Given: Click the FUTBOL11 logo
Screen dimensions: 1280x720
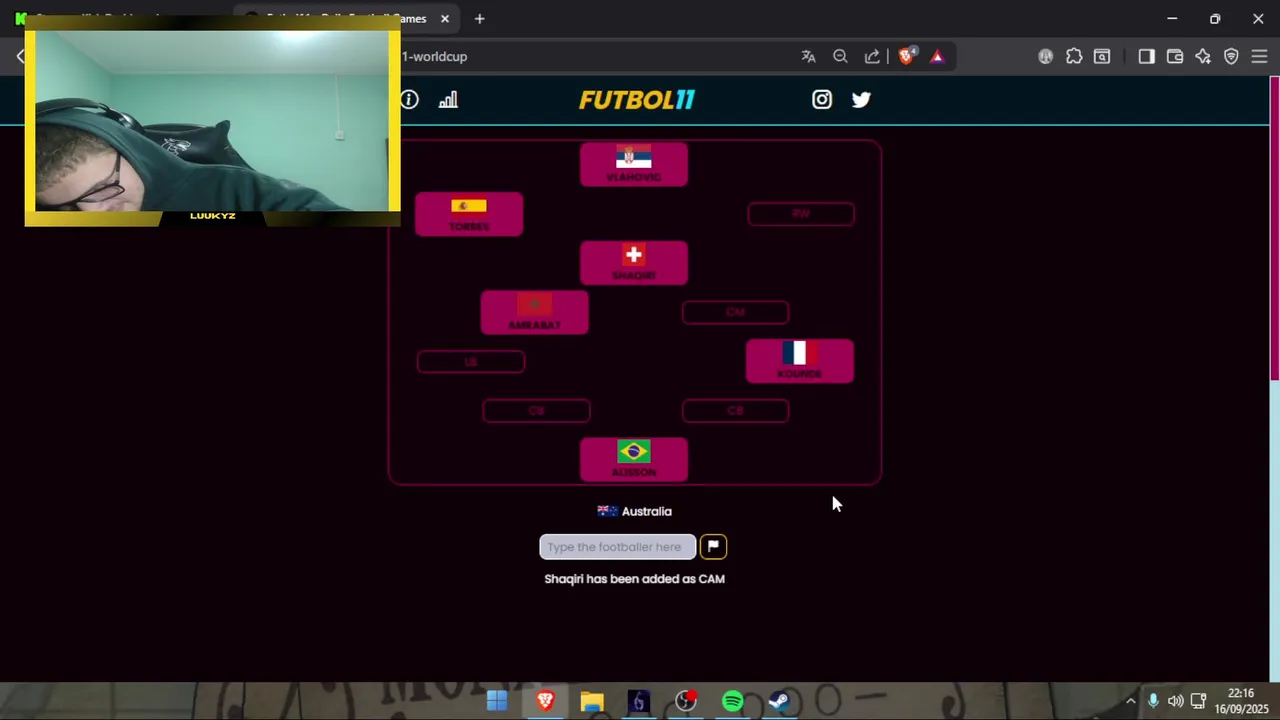Looking at the screenshot, I should 637,99.
